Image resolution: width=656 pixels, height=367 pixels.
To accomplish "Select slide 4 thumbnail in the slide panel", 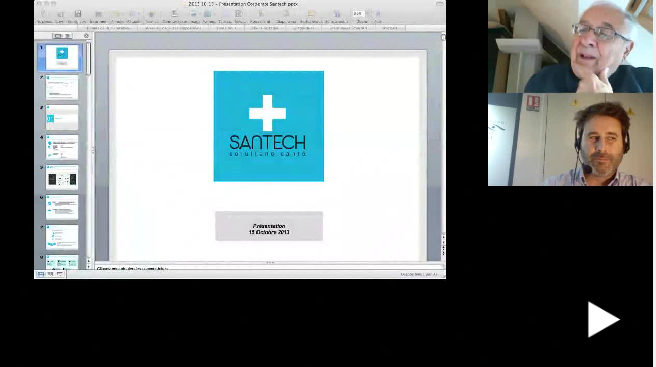I will pos(62,147).
